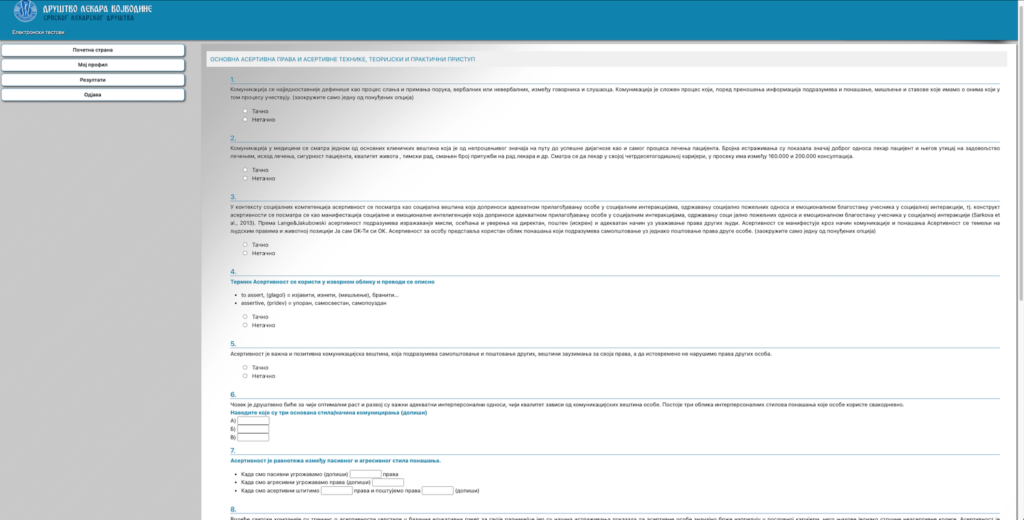Image resolution: width=1024 pixels, height=520 pixels.
Task: Click answer field А) in question 6
Action: point(253,421)
